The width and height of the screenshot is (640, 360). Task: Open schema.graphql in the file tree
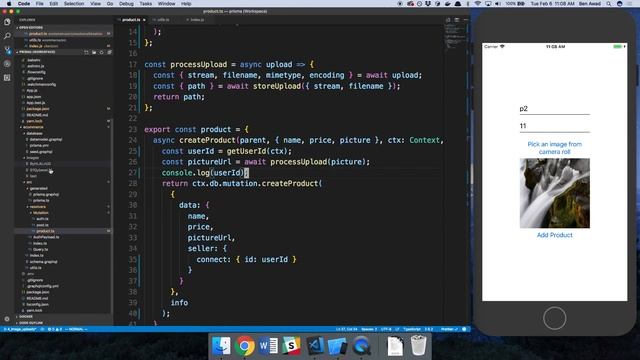(43, 262)
